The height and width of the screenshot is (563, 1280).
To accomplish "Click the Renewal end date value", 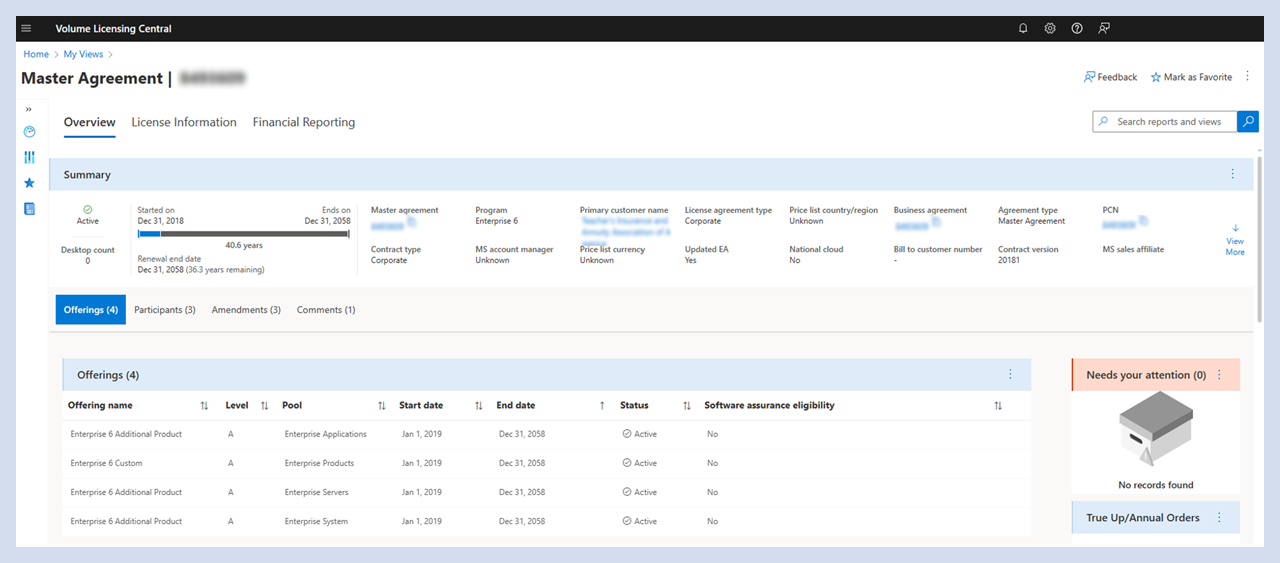I will point(201,270).
